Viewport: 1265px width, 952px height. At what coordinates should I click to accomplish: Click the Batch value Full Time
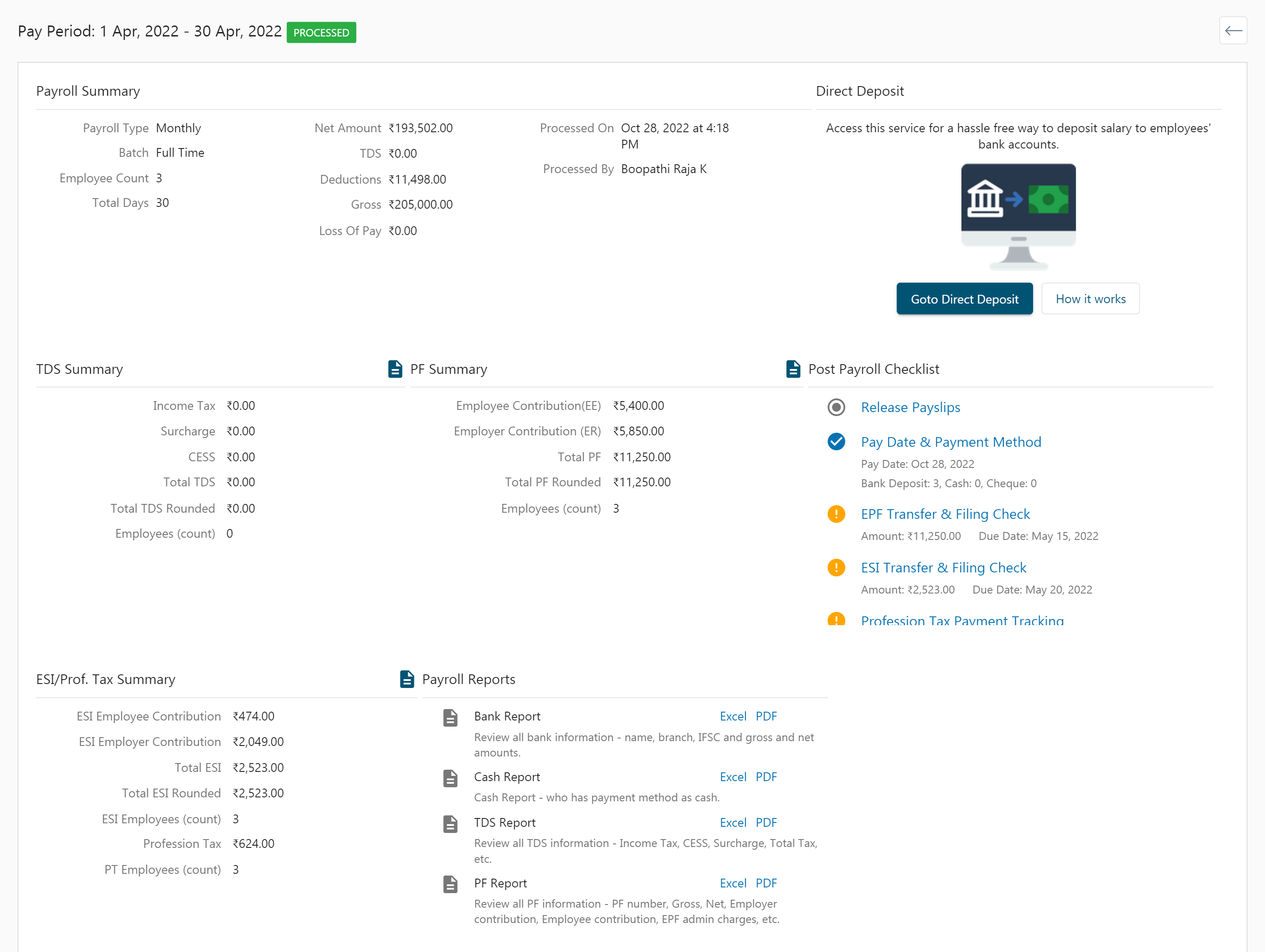[180, 153]
